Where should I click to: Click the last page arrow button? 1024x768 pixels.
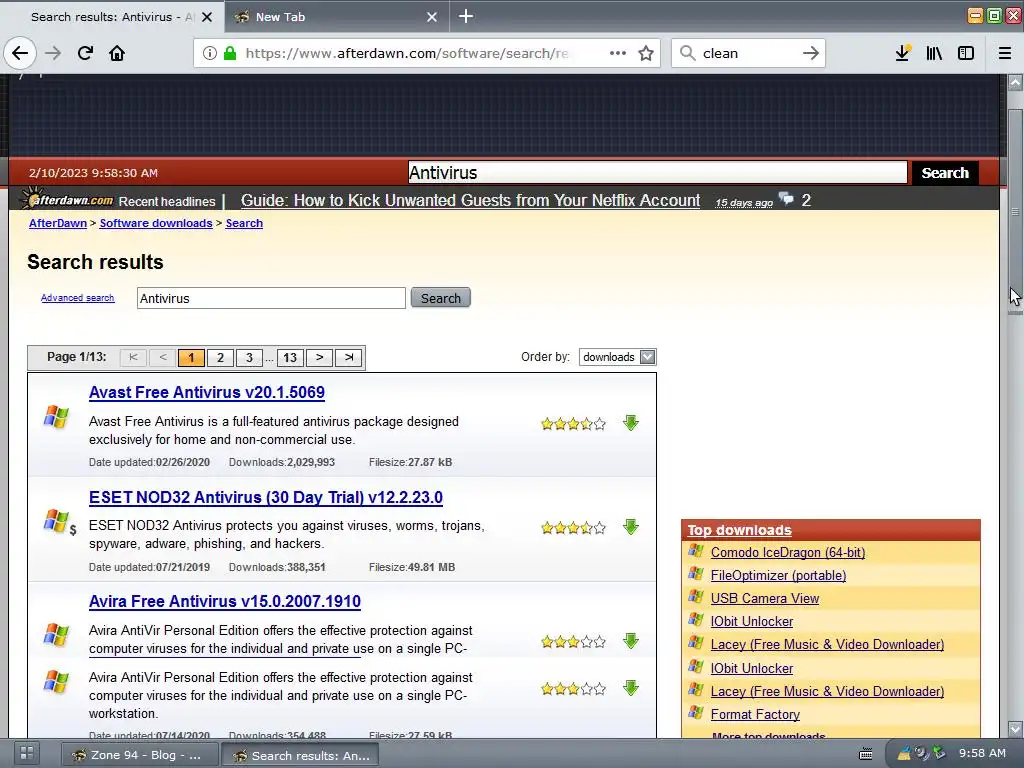pyautogui.click(x=349, y=358)
